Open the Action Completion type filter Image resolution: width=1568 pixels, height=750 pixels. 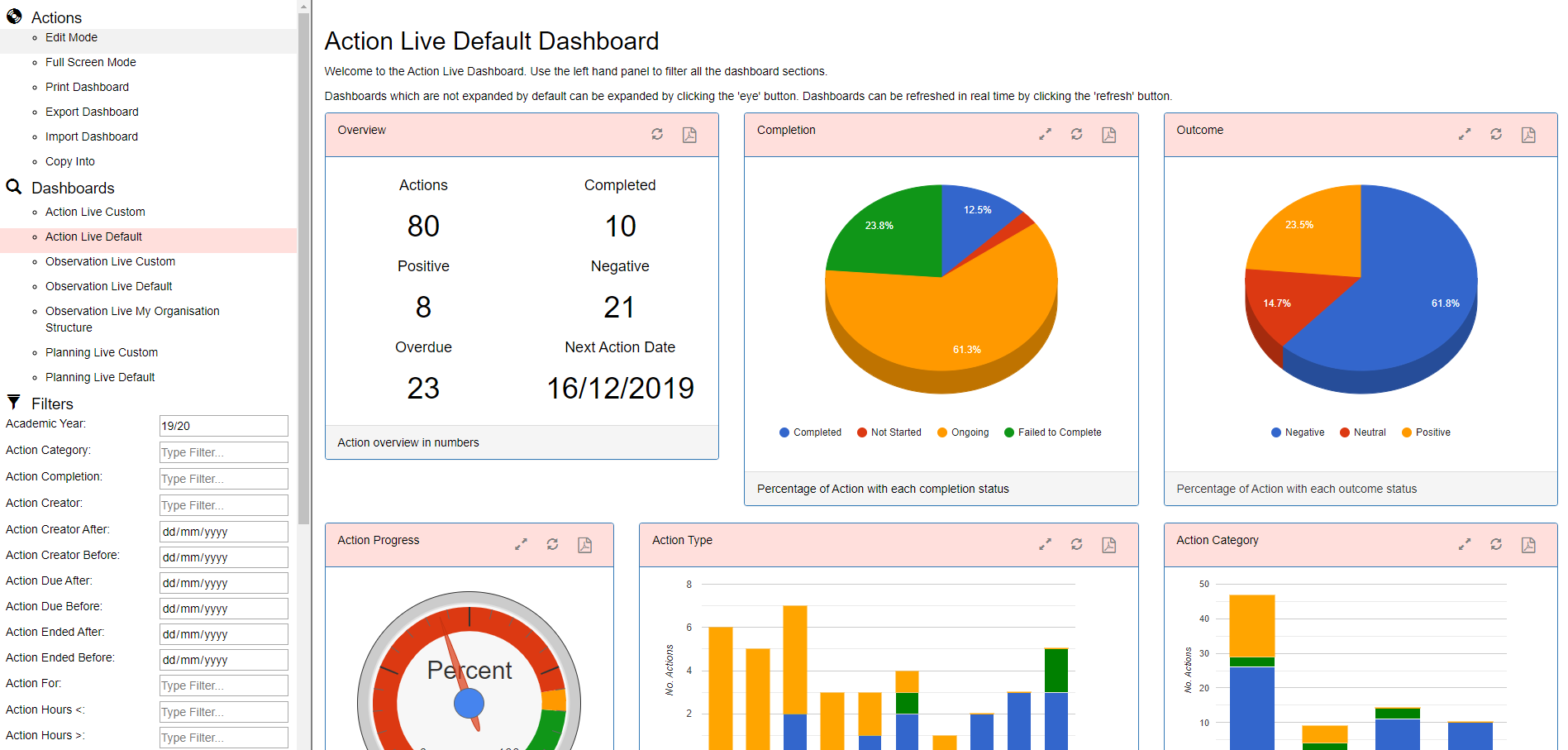tap(224, 479)
